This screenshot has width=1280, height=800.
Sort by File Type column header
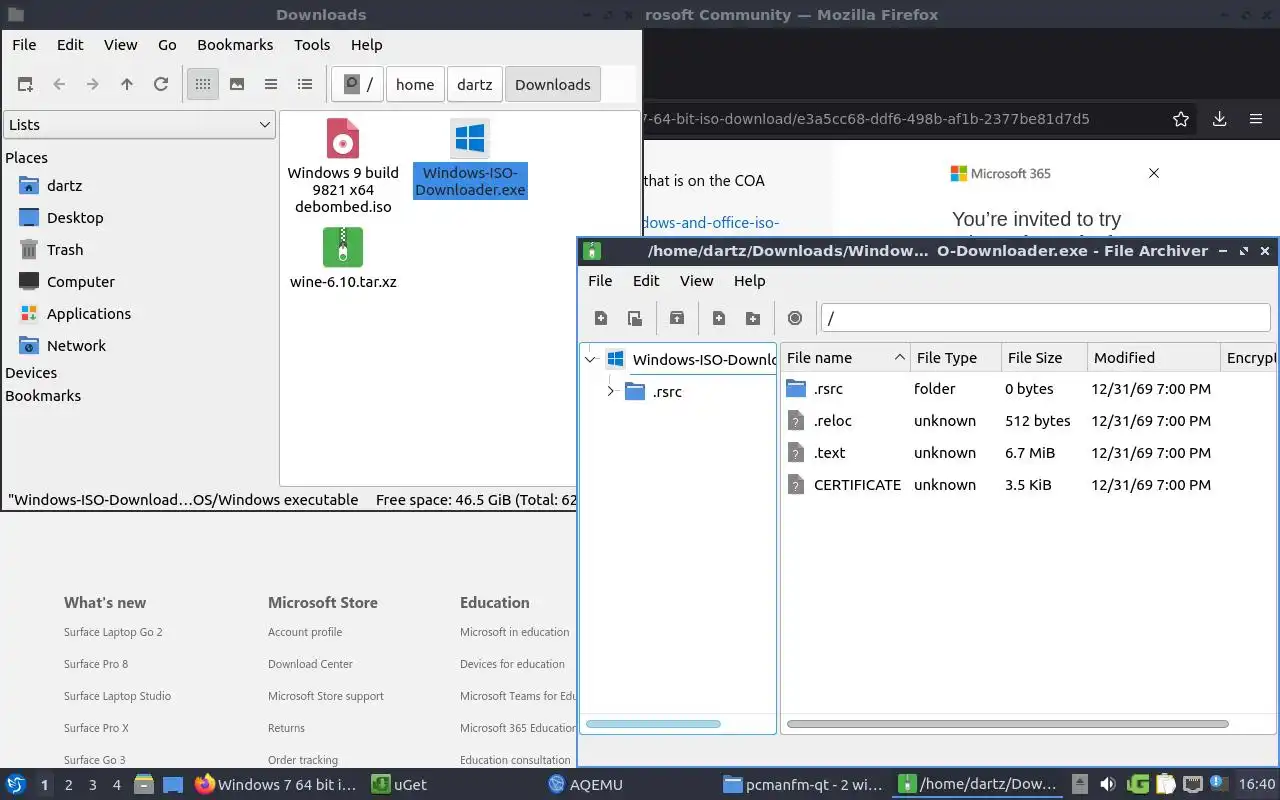click(x=957, y=358)
